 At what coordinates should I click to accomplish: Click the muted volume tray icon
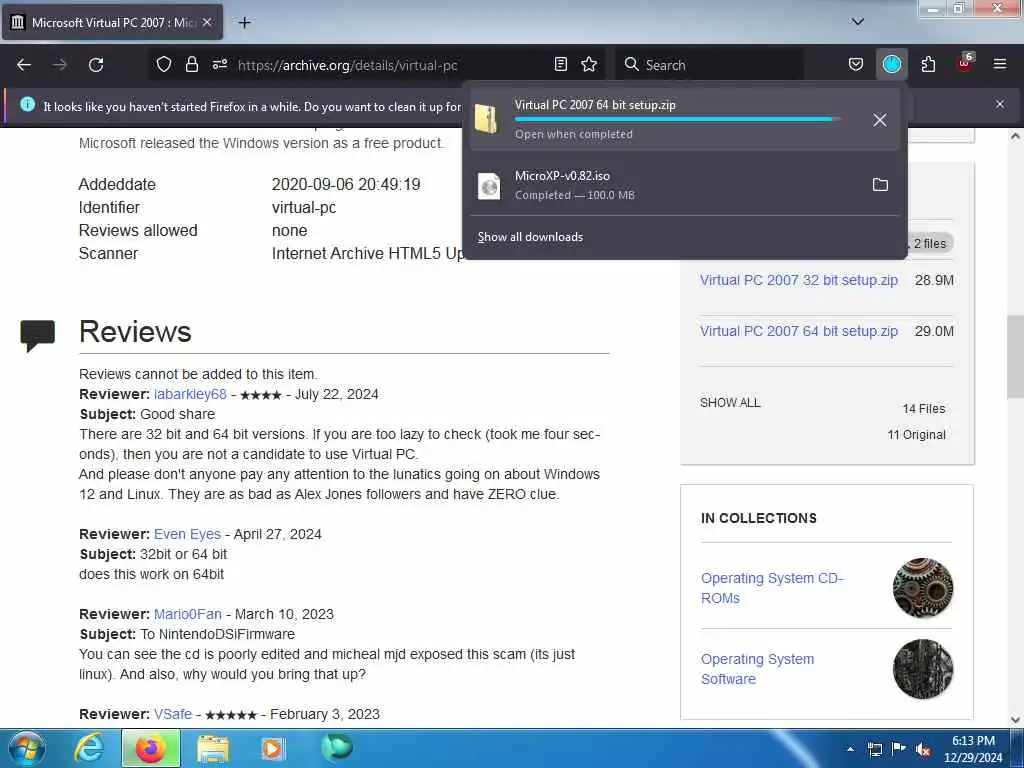pyautogui.click(x=923, y=749)
